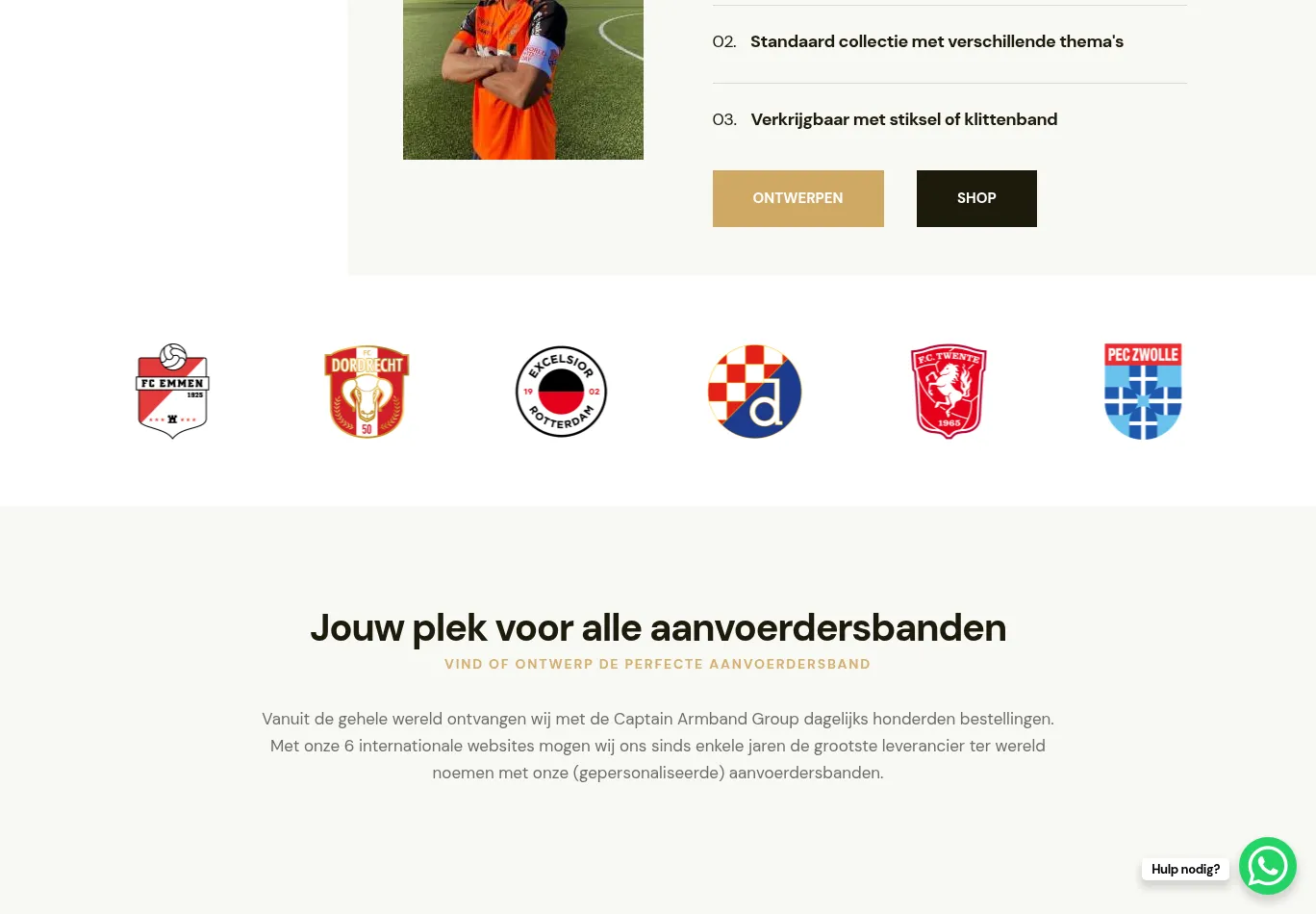Open the black SHOP button

click(x=976, y=198)
